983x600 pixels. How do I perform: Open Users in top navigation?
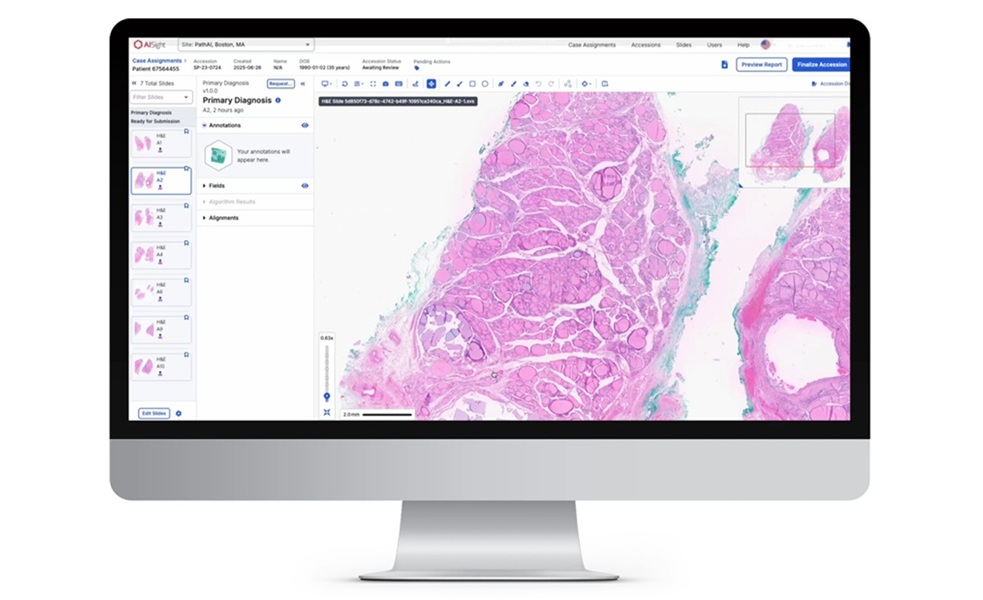[714, 45]
